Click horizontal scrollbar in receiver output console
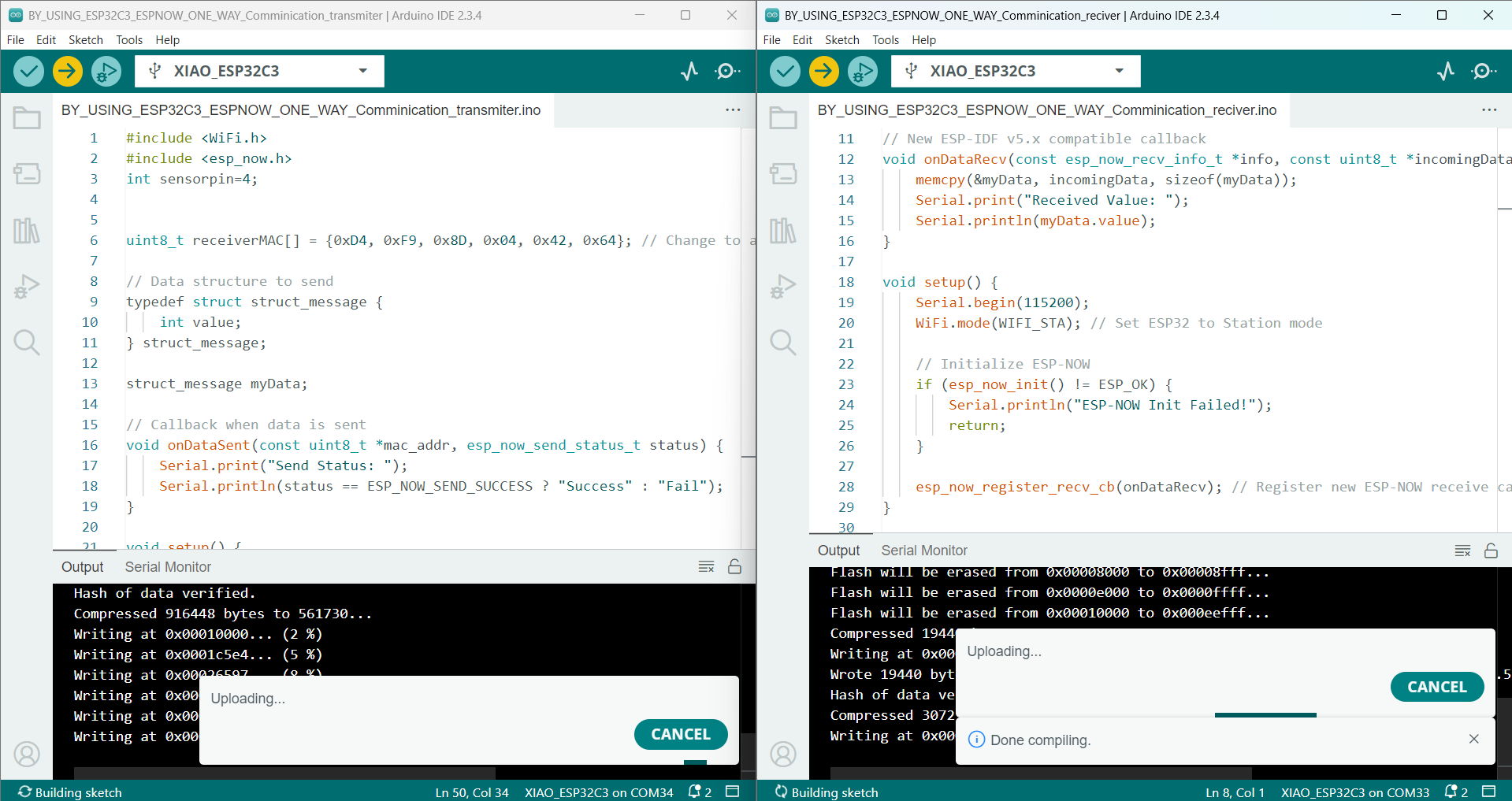 (x=1041, y=773)
